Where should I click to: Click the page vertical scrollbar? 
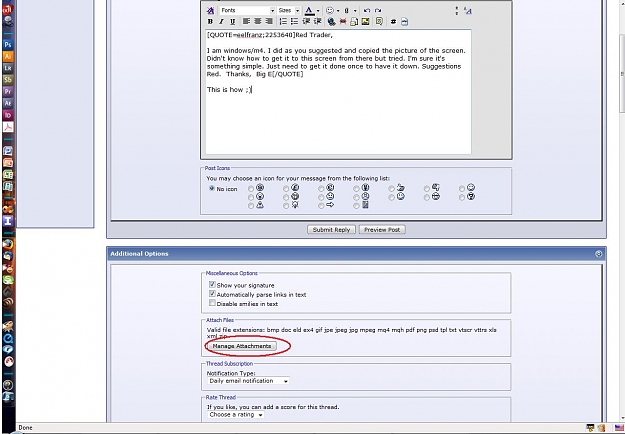click(622, 74)
